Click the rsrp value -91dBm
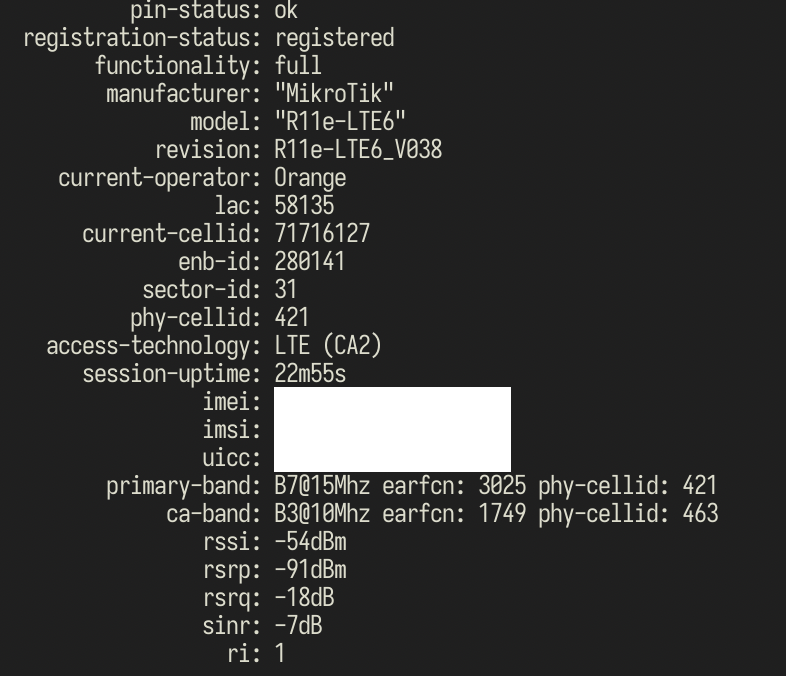The image size is (786, 676). pyautogui.click(x=310, y=571)
